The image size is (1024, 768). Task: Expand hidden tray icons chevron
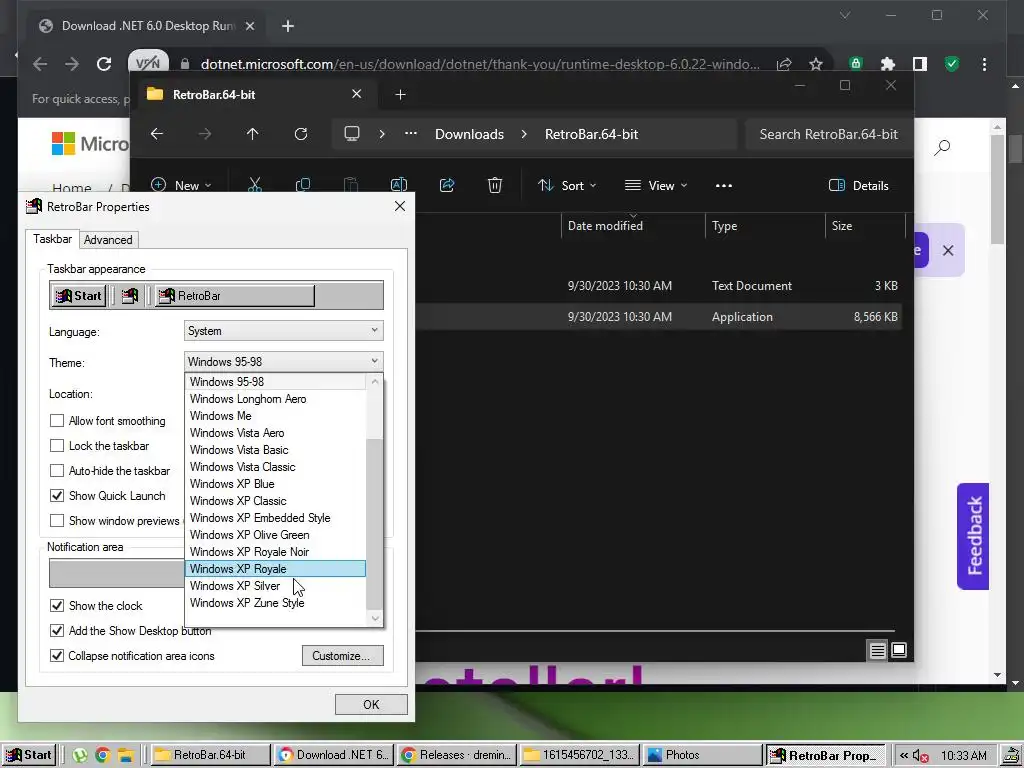pos(904,756)
